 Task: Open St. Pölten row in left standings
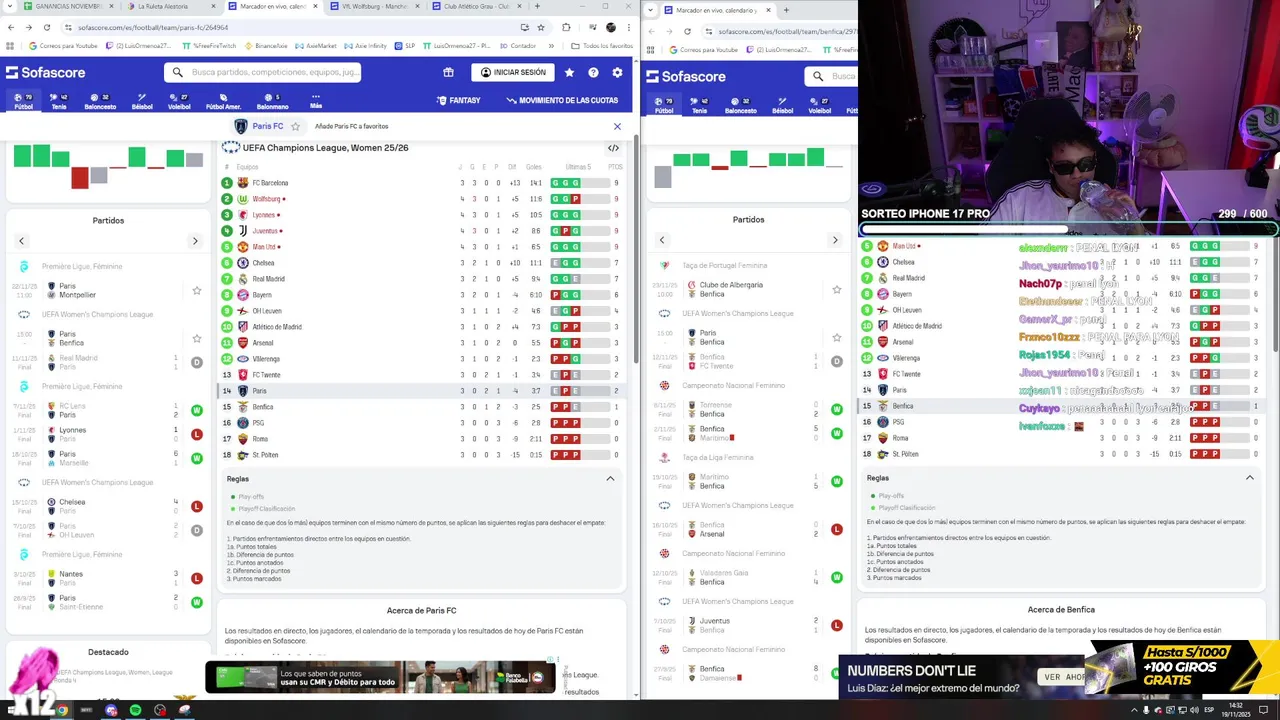coord(422,455)
